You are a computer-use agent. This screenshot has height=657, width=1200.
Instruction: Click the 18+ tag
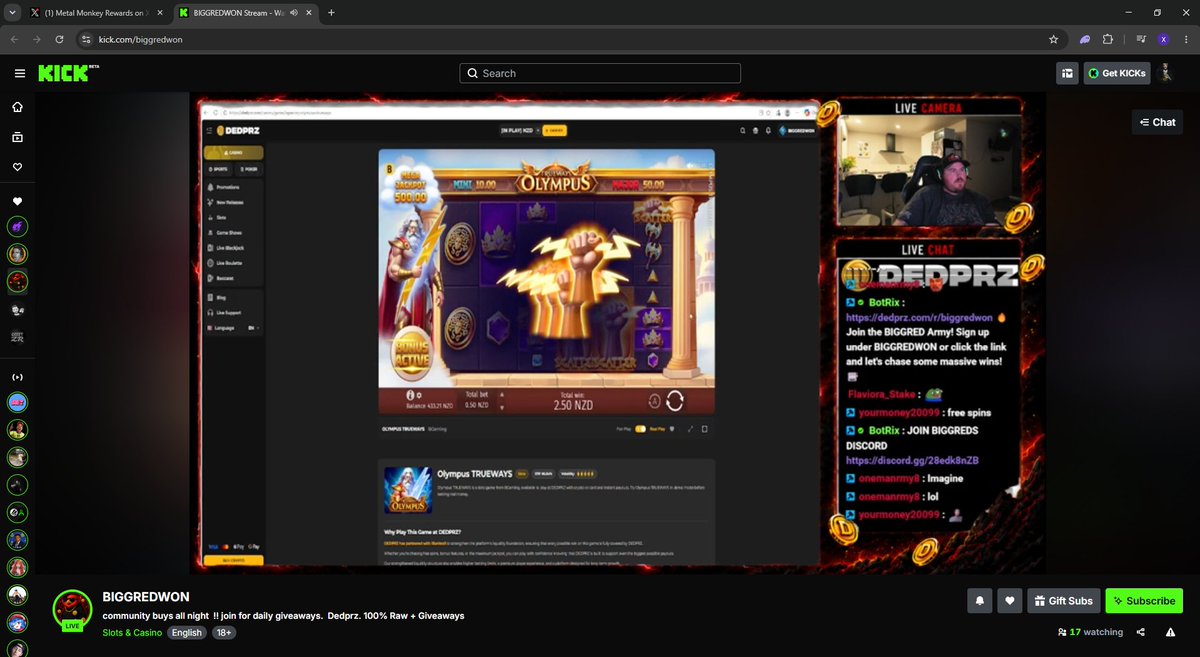[224, 632]
